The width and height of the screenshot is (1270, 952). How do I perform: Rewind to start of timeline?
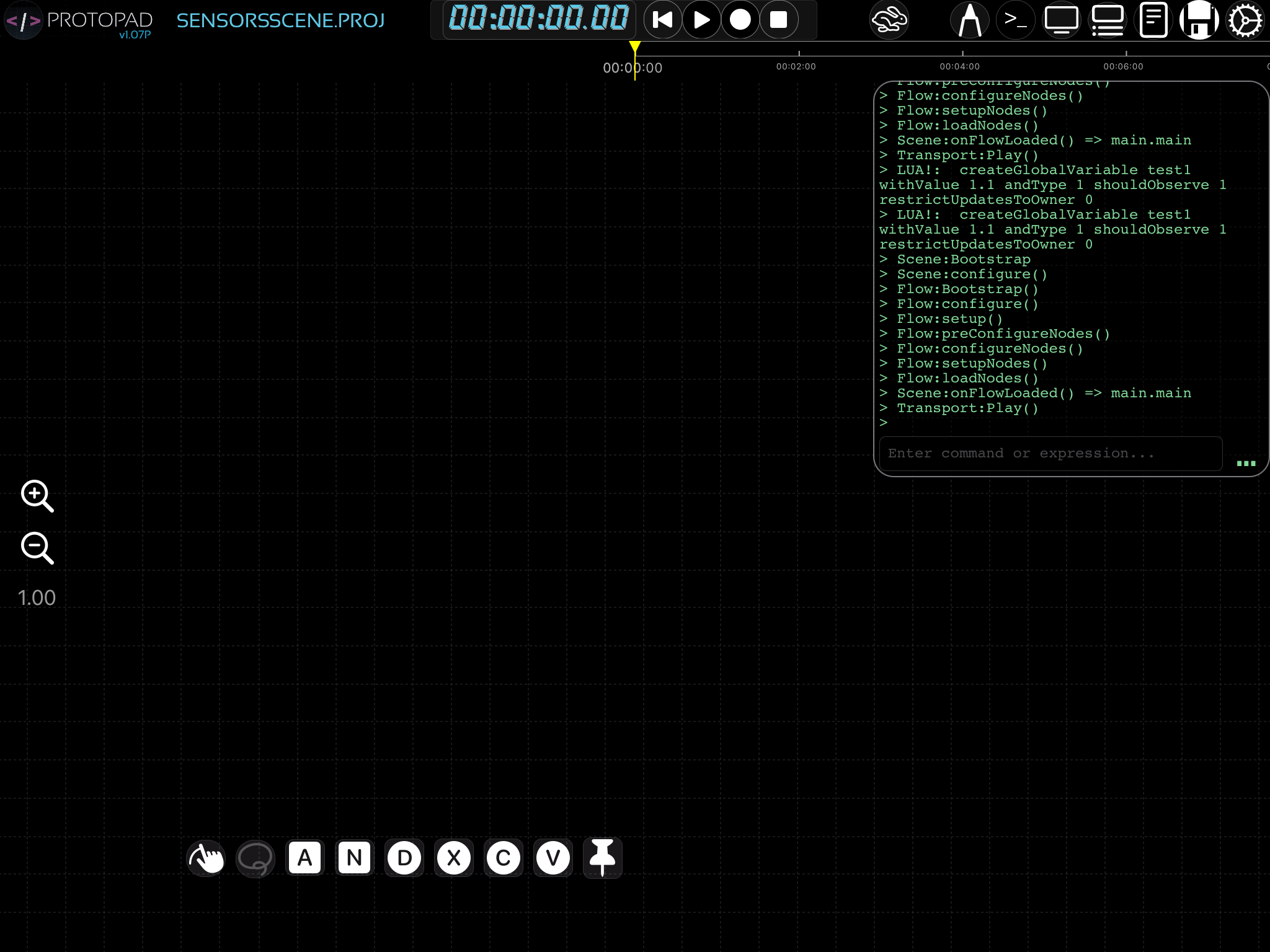click(663, 20)
